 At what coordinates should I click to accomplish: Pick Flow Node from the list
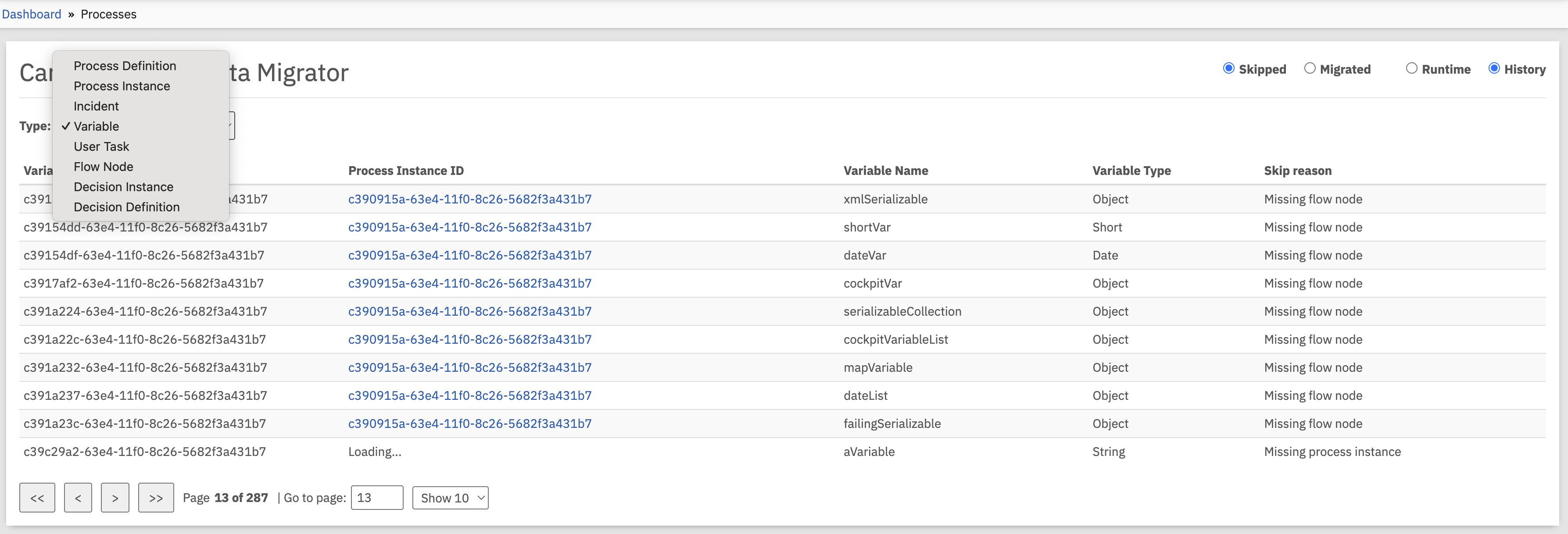point(104,167)
